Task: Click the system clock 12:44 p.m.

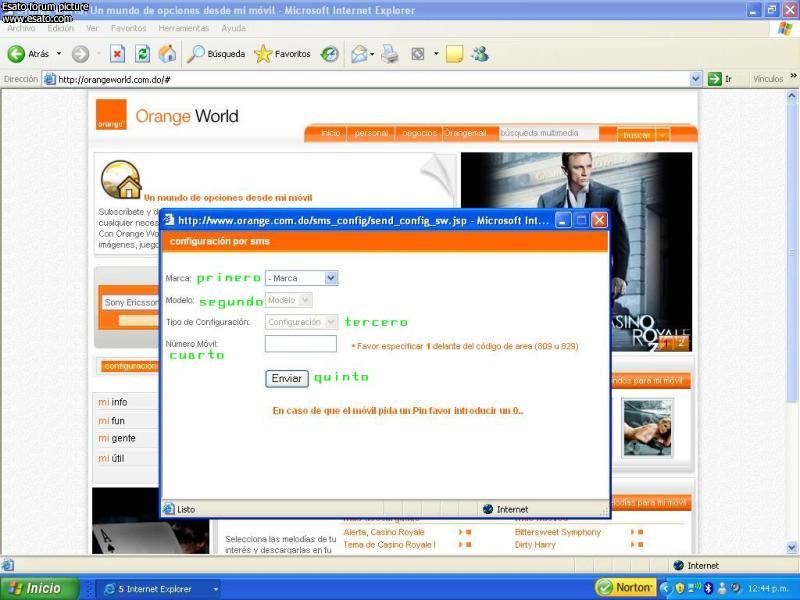Action: coord(768,588)
